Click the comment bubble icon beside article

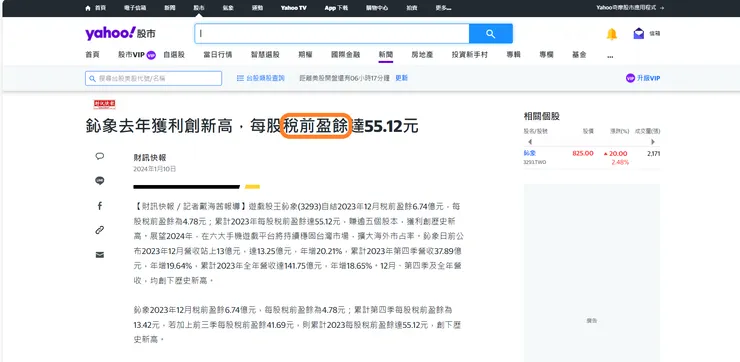100,156
